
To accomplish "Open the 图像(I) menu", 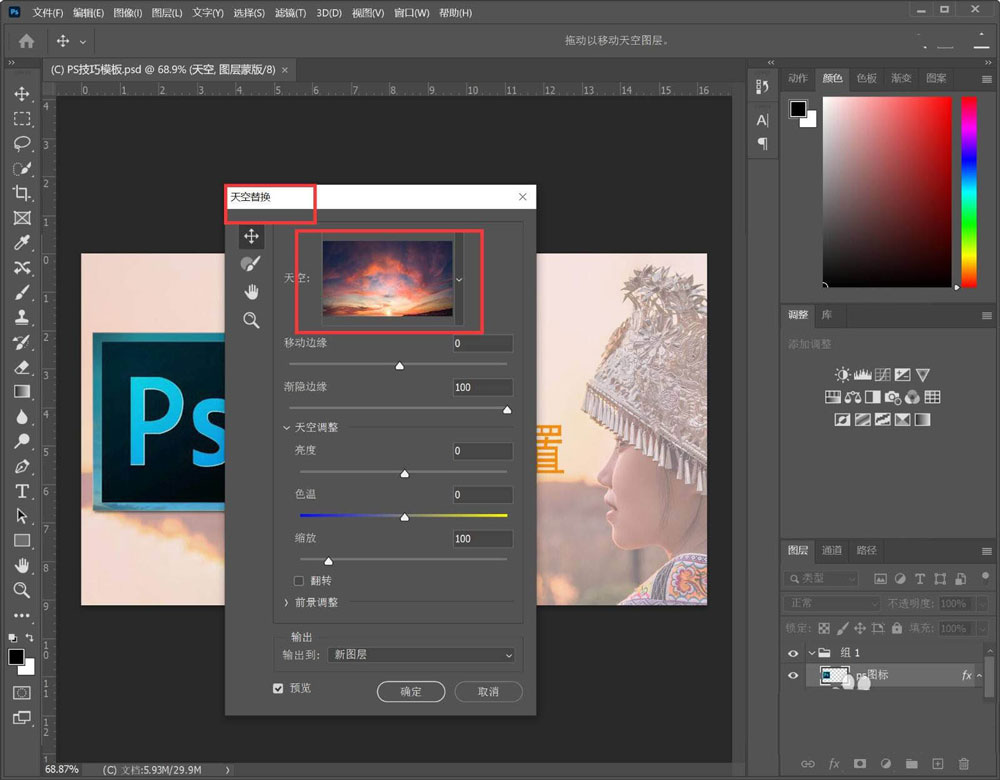I will [128, 13].
